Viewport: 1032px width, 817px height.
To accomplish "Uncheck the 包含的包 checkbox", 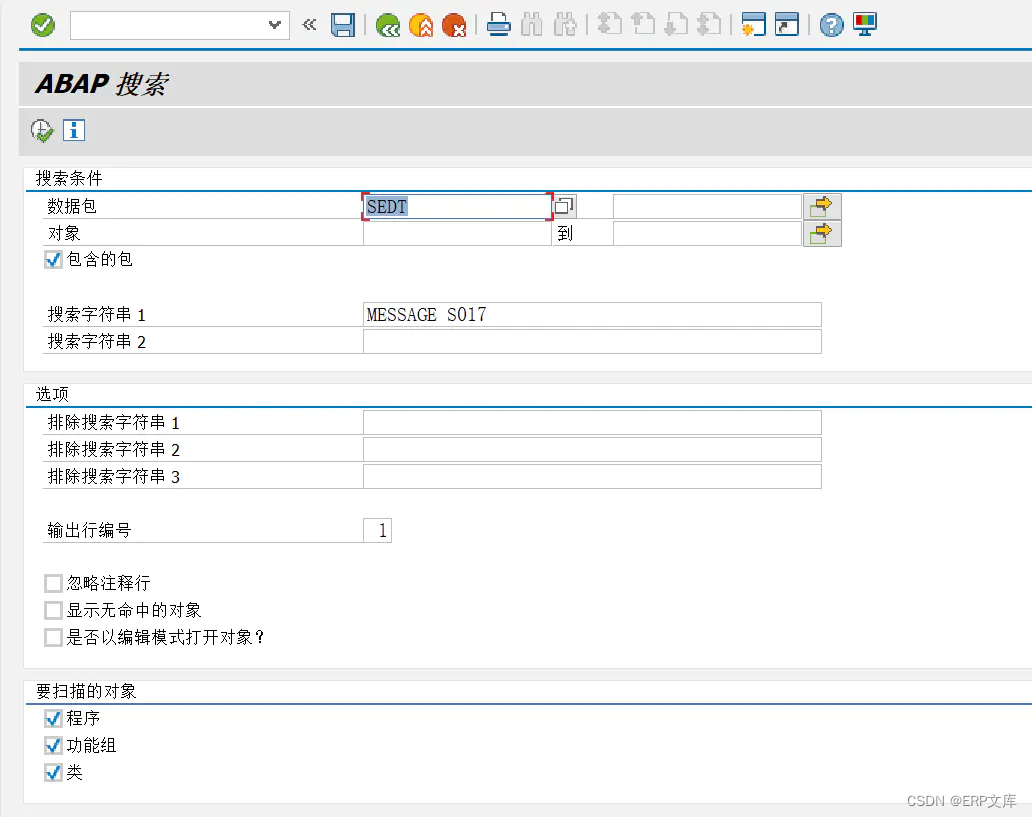I will point(53,259).
